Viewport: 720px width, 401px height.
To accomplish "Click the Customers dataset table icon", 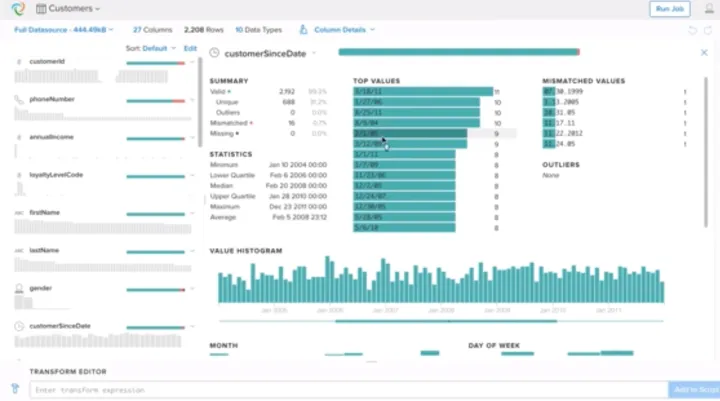I will pyautogui.click(x=40, y=9).
